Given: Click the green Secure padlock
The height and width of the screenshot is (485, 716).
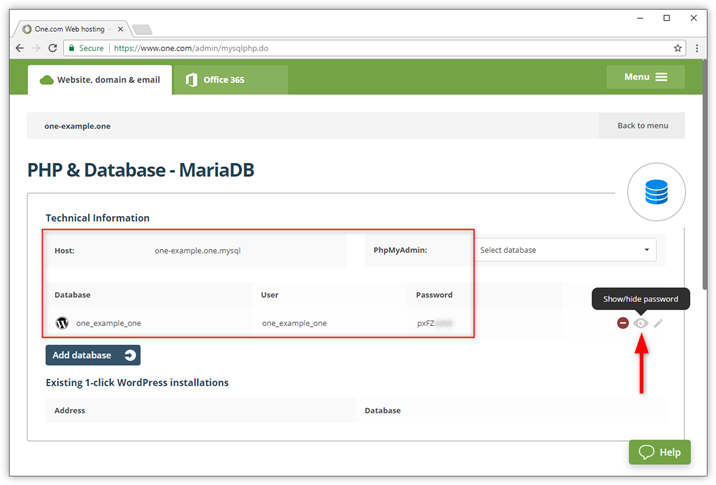Looking at the screenshot, I should [x=71, y=48].
